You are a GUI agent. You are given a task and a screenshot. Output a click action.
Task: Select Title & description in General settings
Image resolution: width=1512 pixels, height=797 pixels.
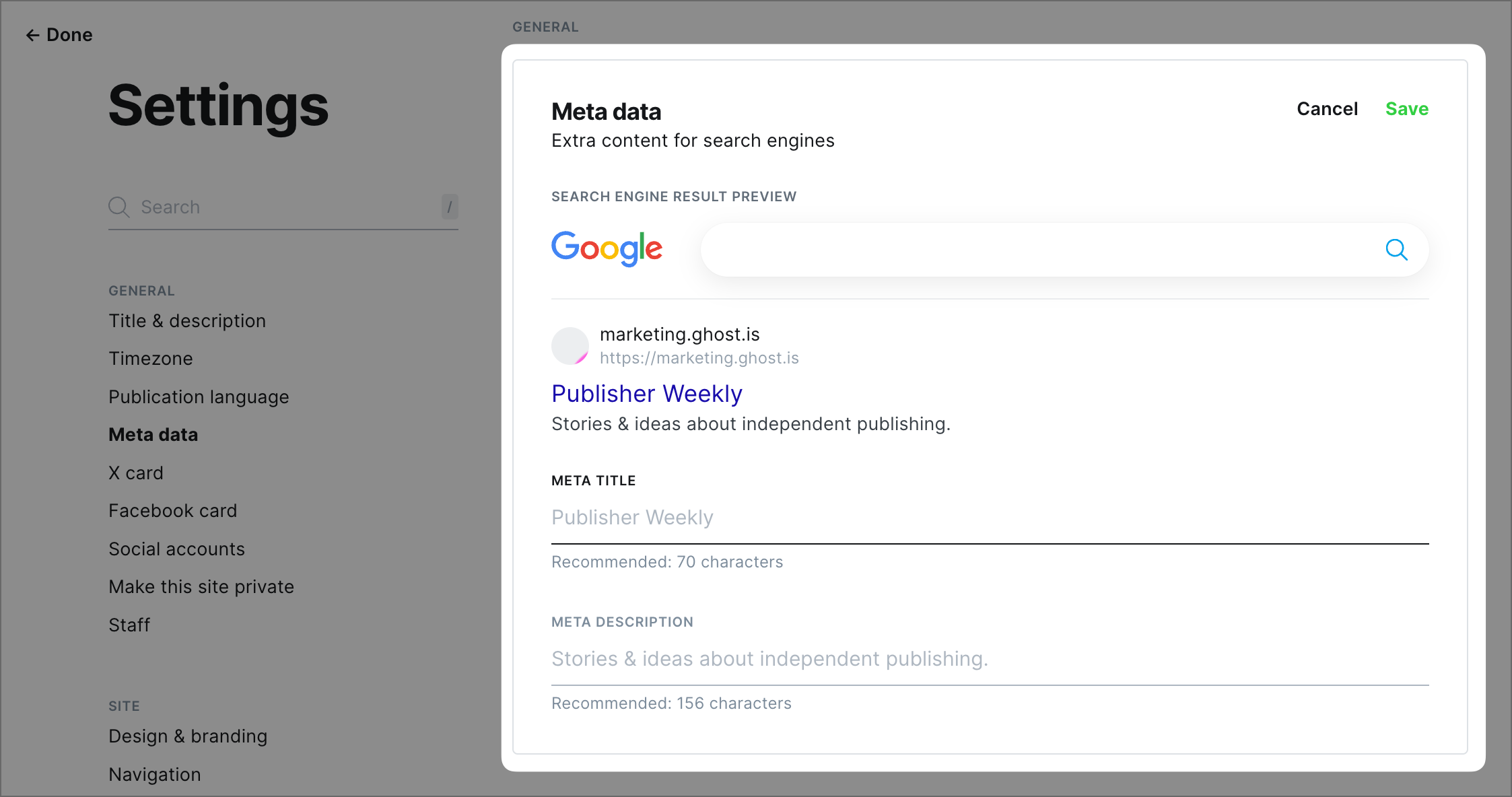(x=187, y=321)
